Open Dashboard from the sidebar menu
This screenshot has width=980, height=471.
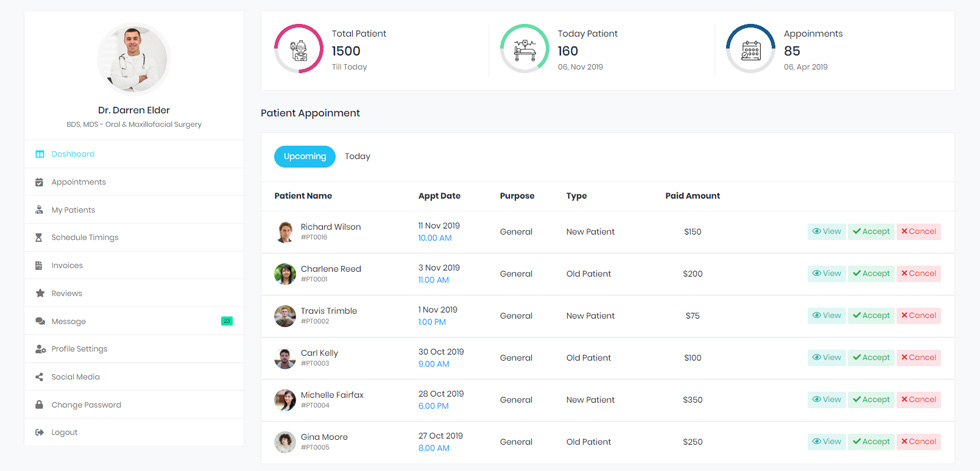coord(134,154)
